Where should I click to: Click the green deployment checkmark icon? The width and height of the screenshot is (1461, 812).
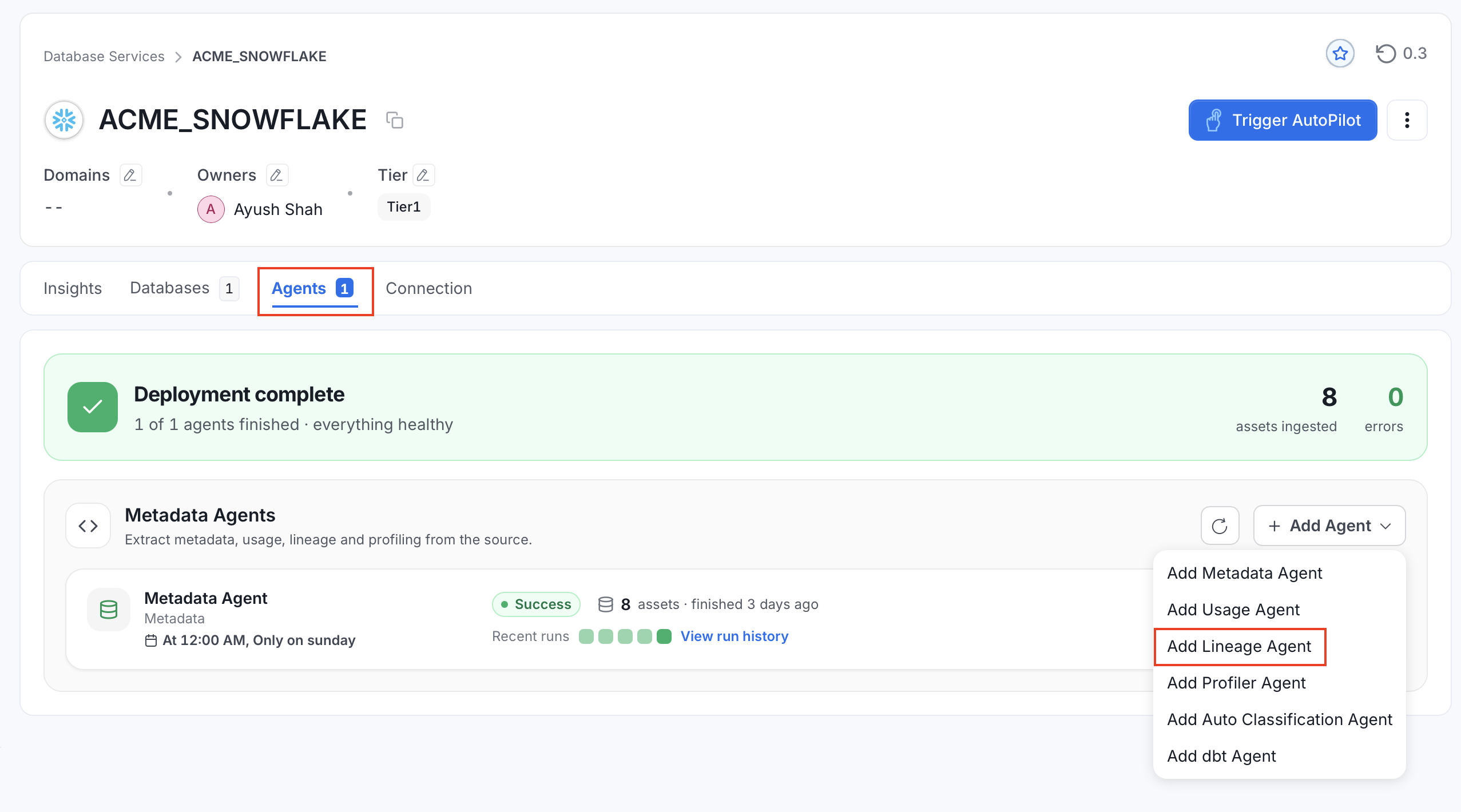point(93,407)
